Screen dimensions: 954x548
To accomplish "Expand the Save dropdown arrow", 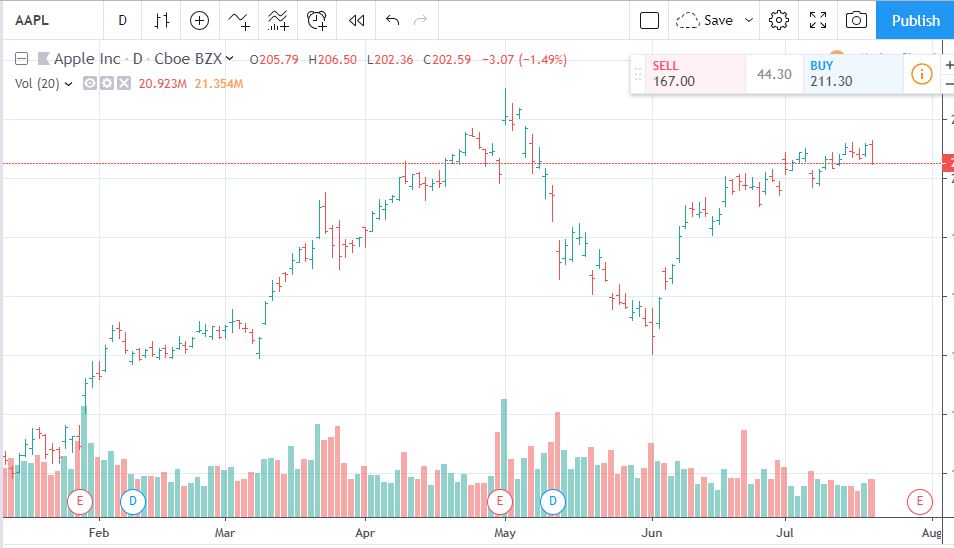I will pos(749,20).
